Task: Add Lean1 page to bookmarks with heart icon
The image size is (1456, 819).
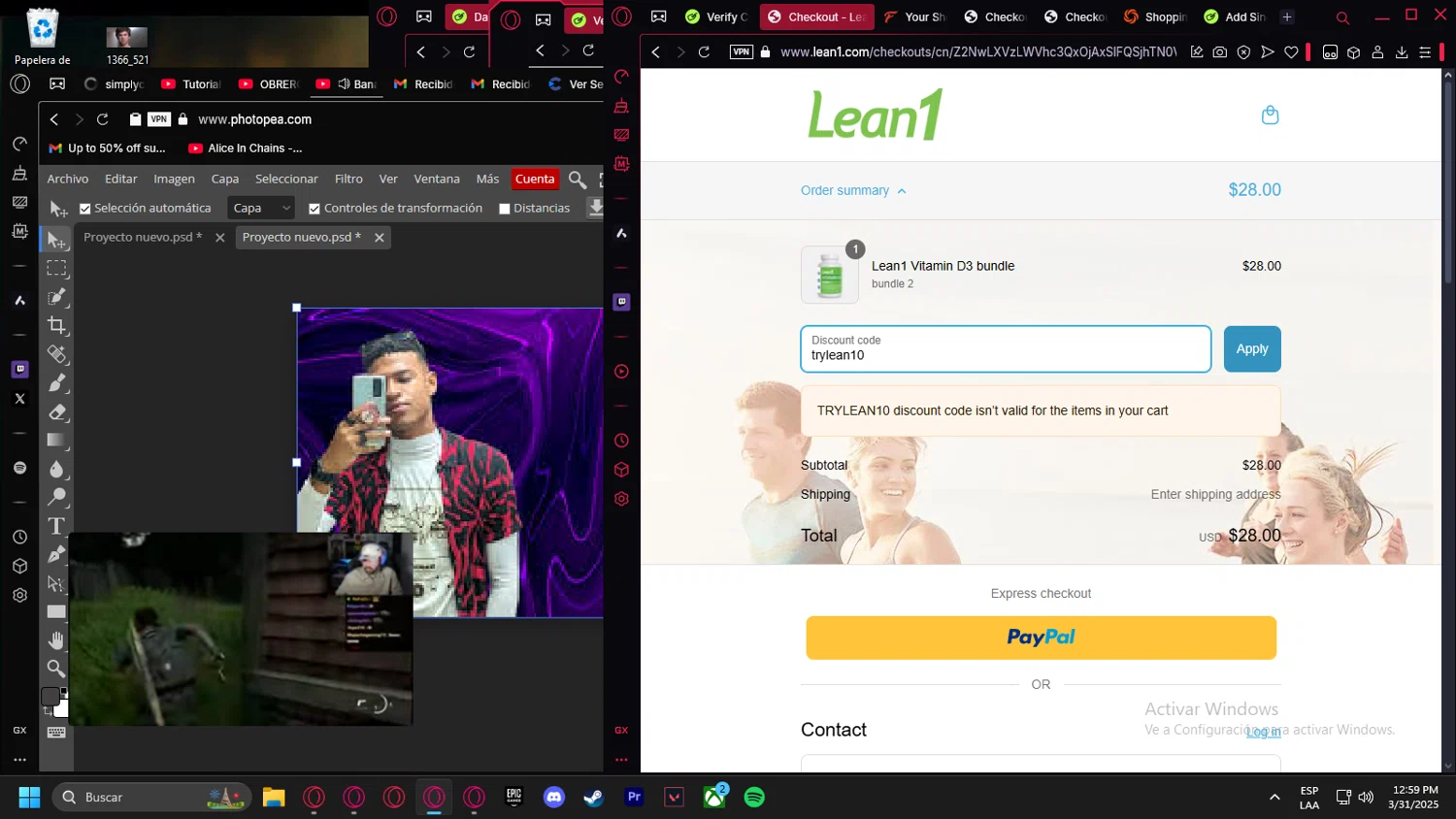Action: coord(1291,52)
